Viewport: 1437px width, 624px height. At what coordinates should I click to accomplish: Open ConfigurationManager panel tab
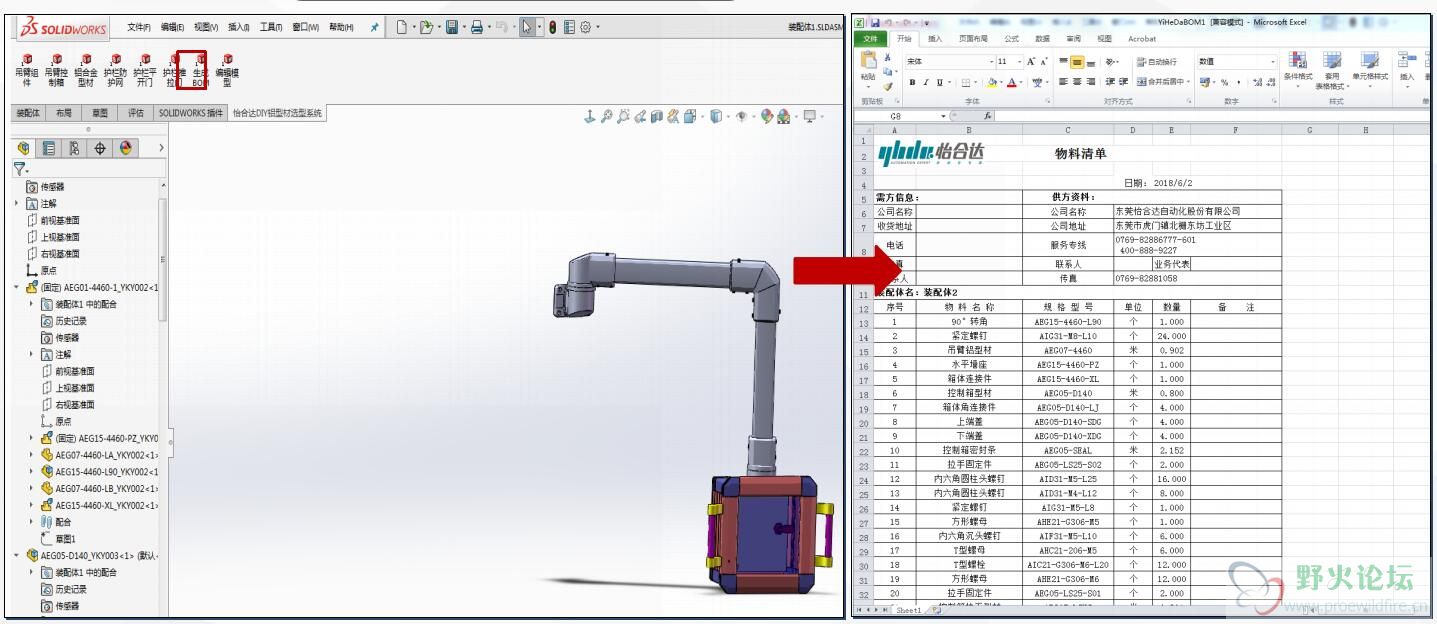point(75,148)
